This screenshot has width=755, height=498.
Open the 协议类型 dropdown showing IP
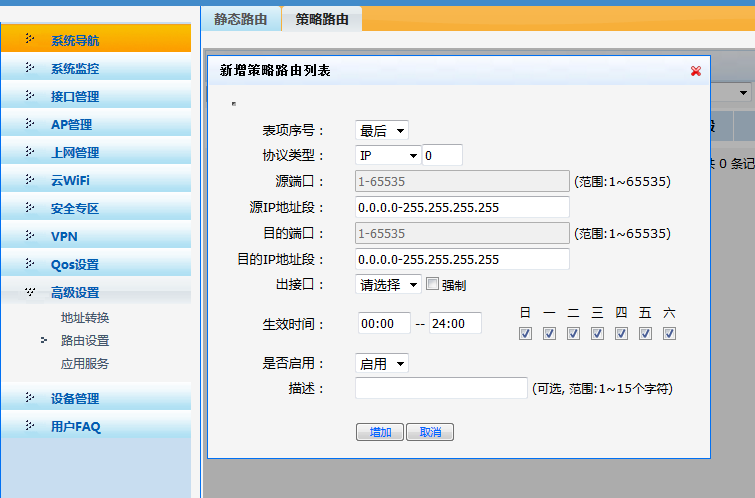tap(388, 156)
